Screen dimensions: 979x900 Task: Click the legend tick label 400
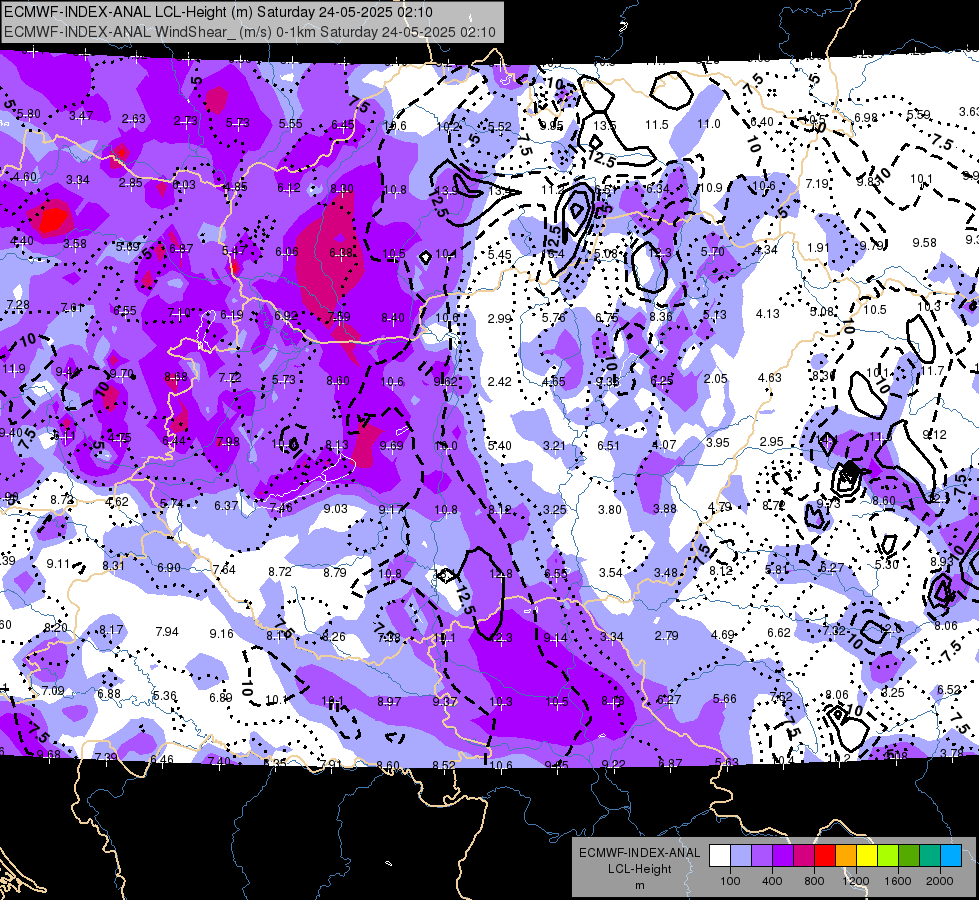(772, 881)
